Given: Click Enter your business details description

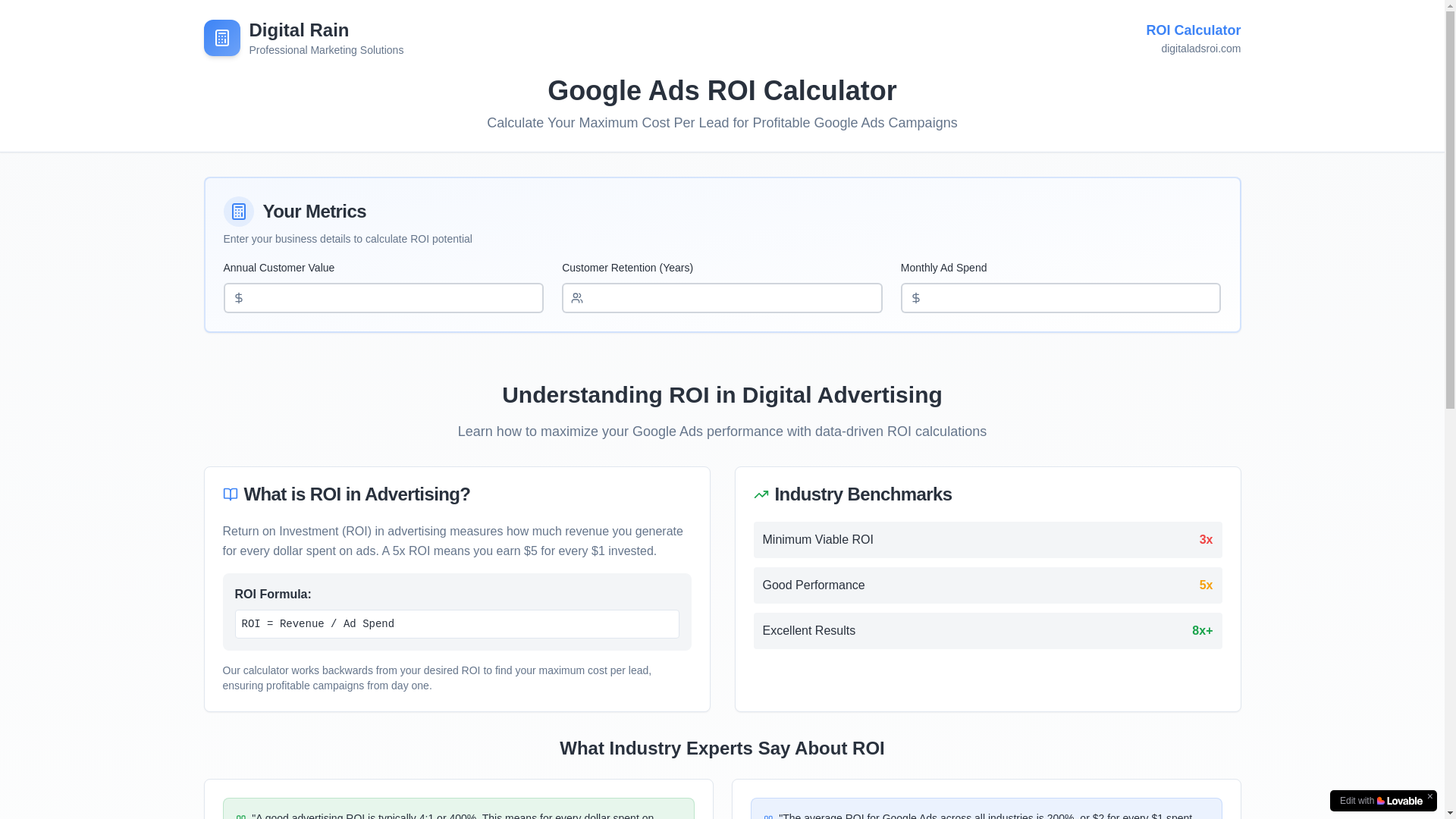Looking at the screenshot, I should point(347,239).
